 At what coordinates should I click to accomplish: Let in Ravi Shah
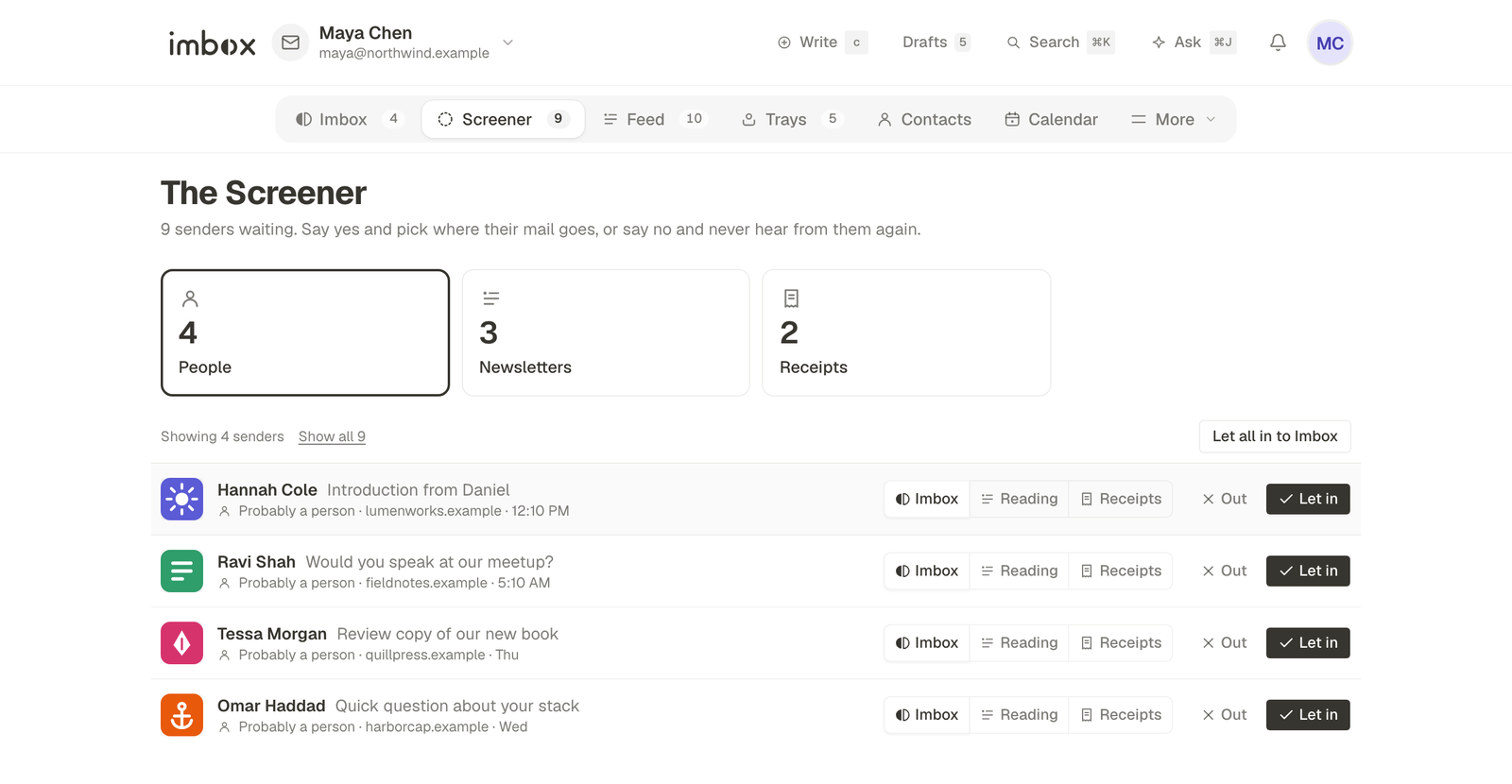click(1308, 571)
